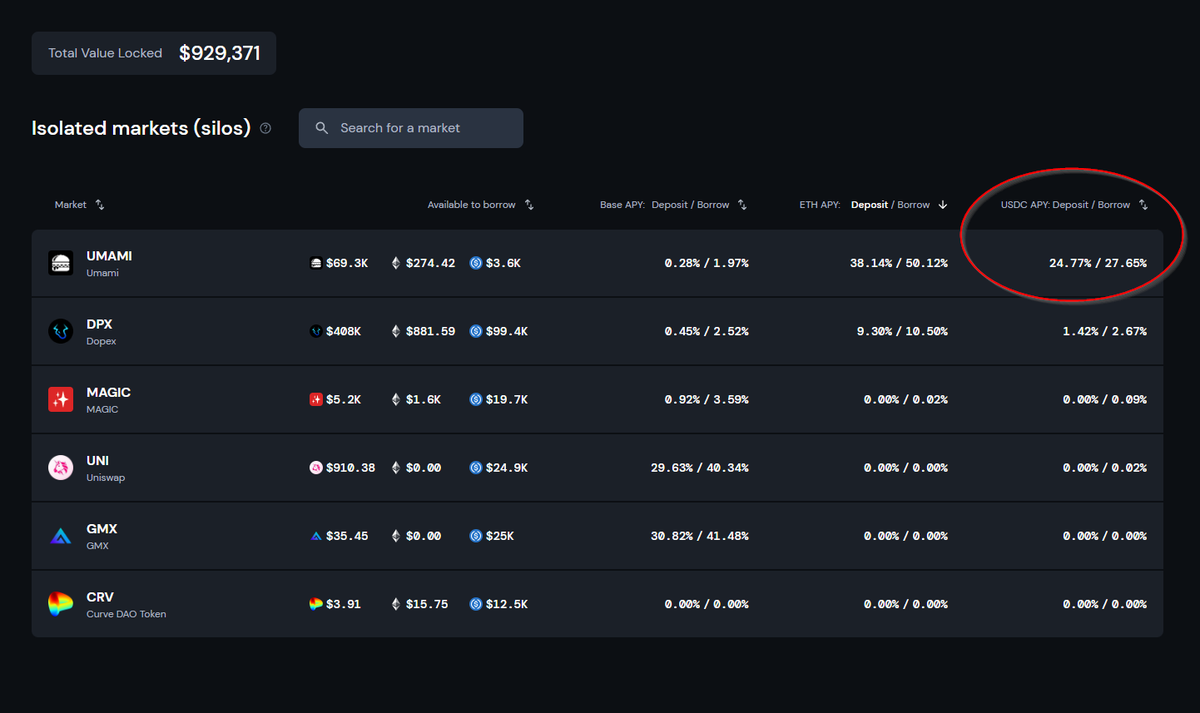Screen dimensions: 1200x713
Task: Click MAGIC ETH APY 0.00% / 0.02%
Action: pyautogui.click(x=906, y=399)
